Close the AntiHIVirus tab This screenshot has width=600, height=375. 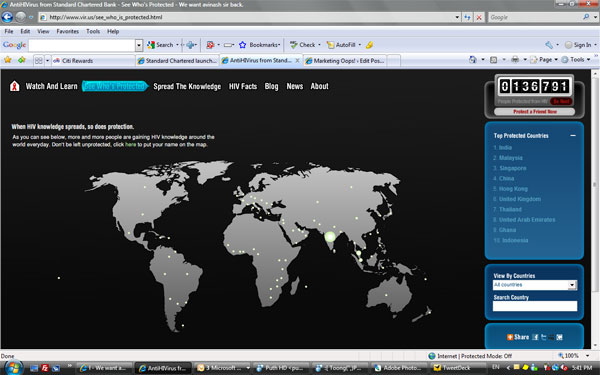(x=297, y=60)
